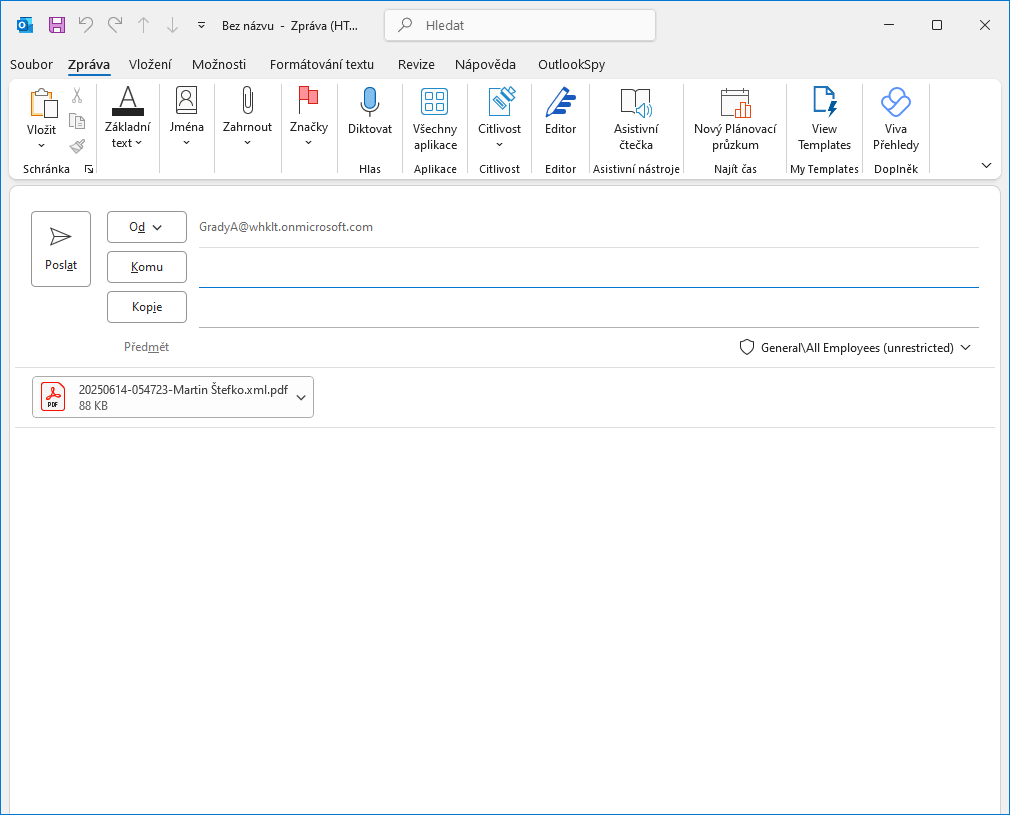Create Nový Plánovací průzkum poll
The image size is (1010, 815).
[735, 119]
